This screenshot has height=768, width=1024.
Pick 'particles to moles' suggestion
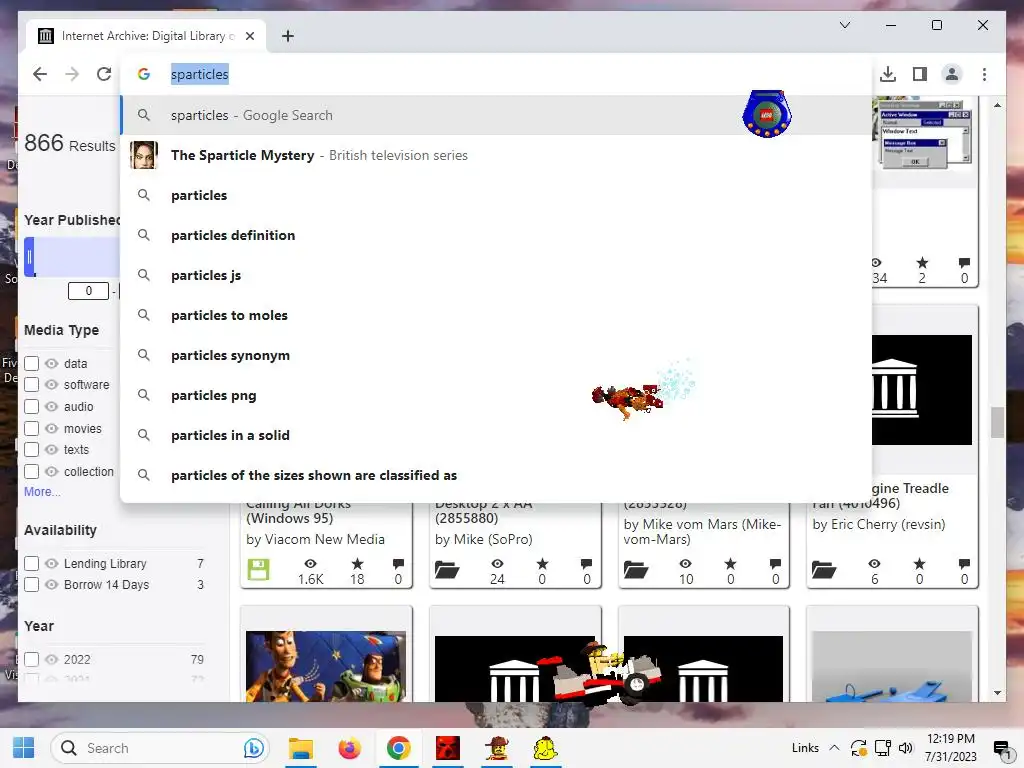(x=496, y=315)
